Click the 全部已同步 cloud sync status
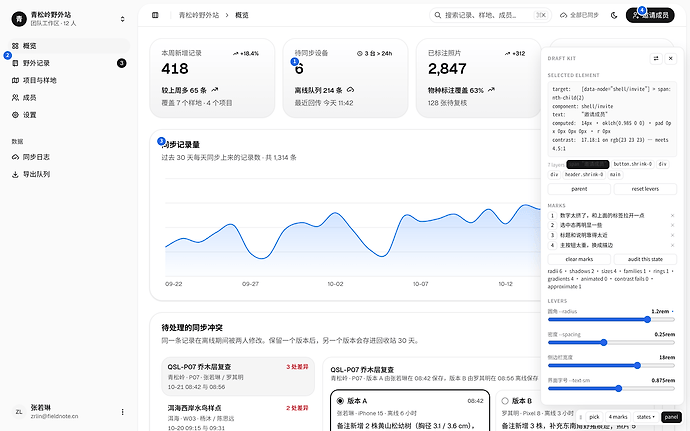Image resolution: width=690 pixels, height=431 pixels. click(x=579, y=15)
